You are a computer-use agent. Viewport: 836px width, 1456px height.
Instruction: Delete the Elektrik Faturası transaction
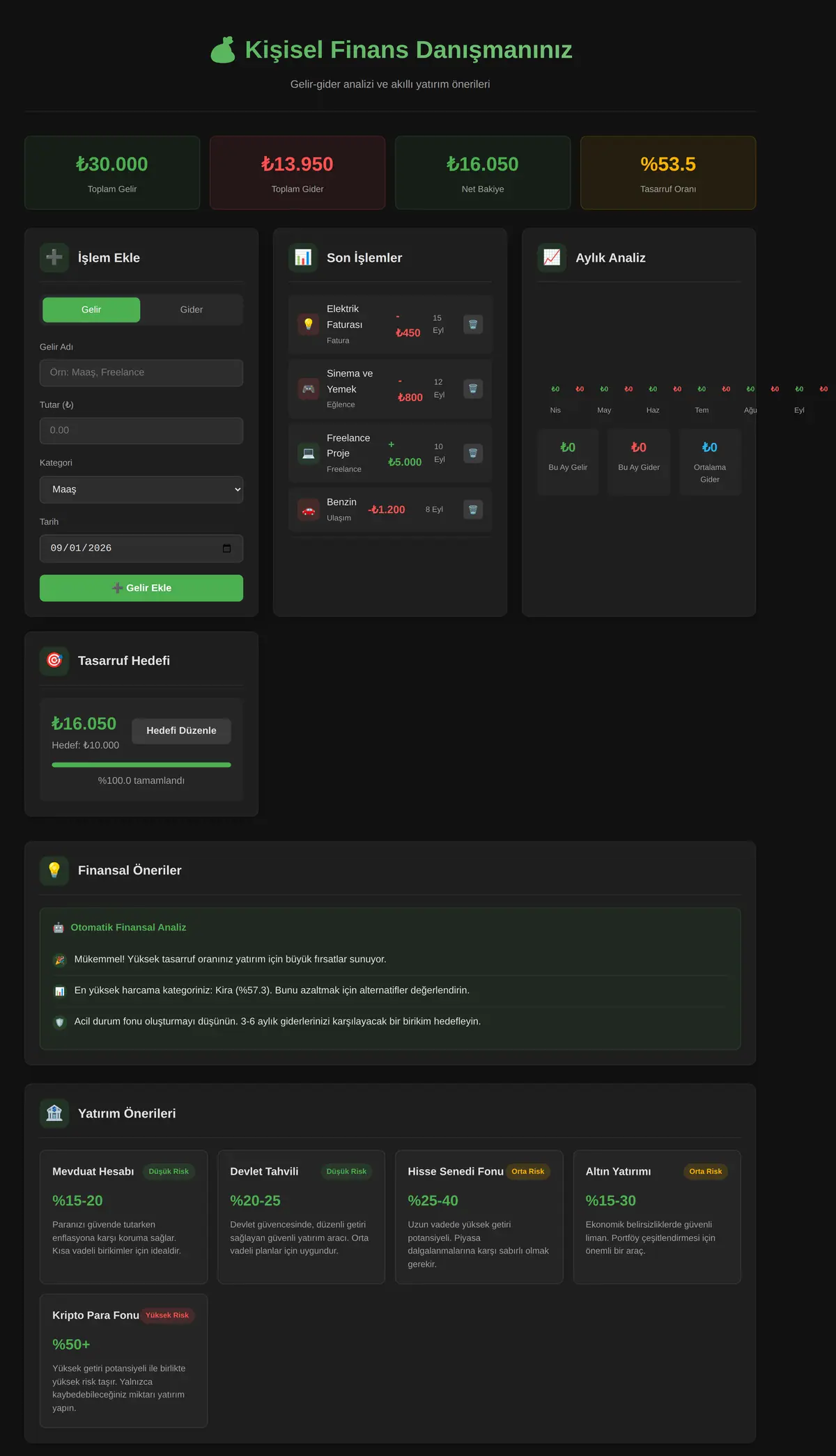tap(473, 324)
